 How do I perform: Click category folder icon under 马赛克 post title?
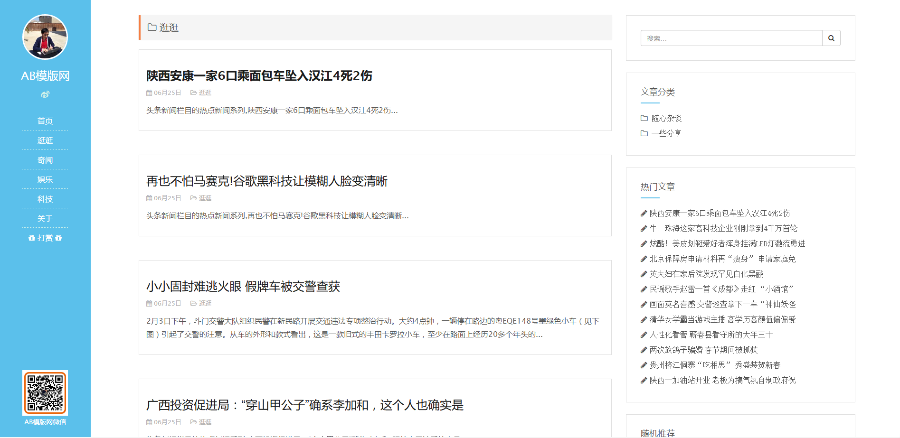(x=193, y=198)
